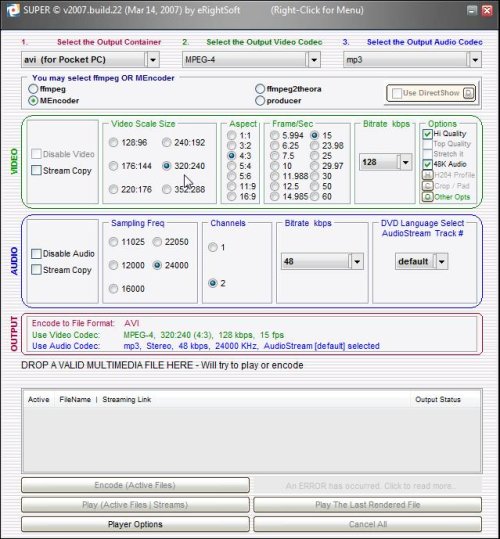Click the H264 Profile icon
This screenshot has height=539, width=500.
pos(427,175)
